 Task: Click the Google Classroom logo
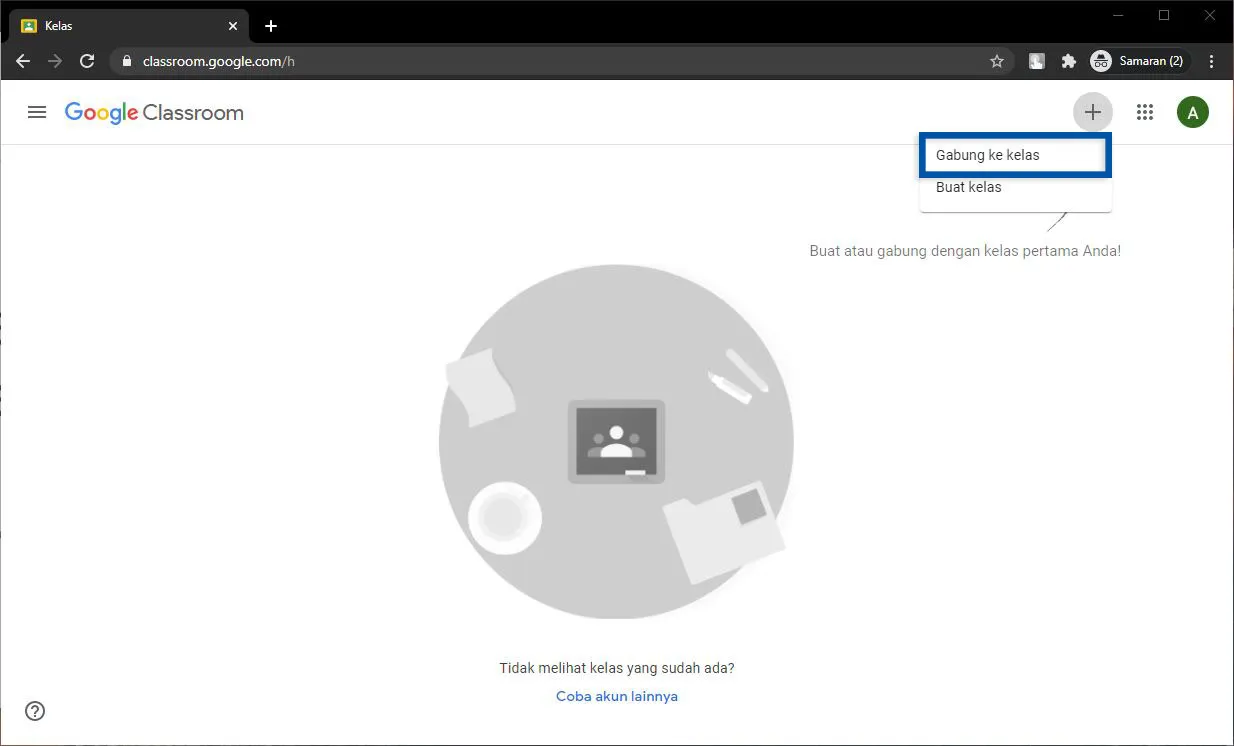[x=154, y=112]
